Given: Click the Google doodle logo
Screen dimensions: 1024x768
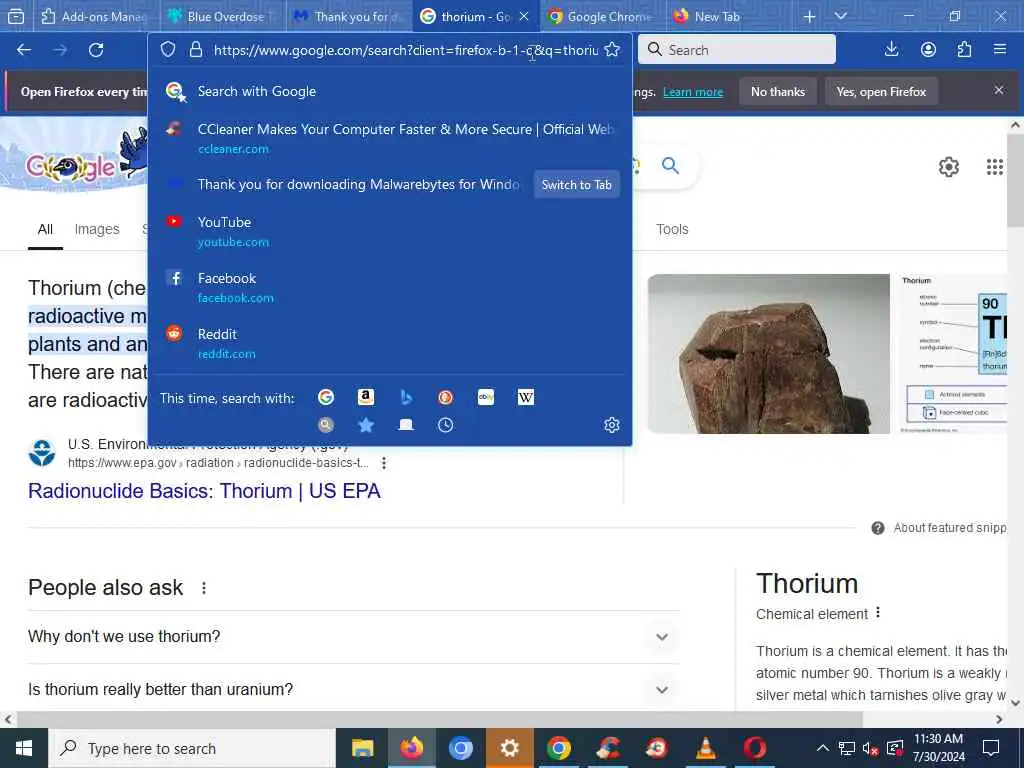Looking at the screenshot, I should [x=85, y=160].
